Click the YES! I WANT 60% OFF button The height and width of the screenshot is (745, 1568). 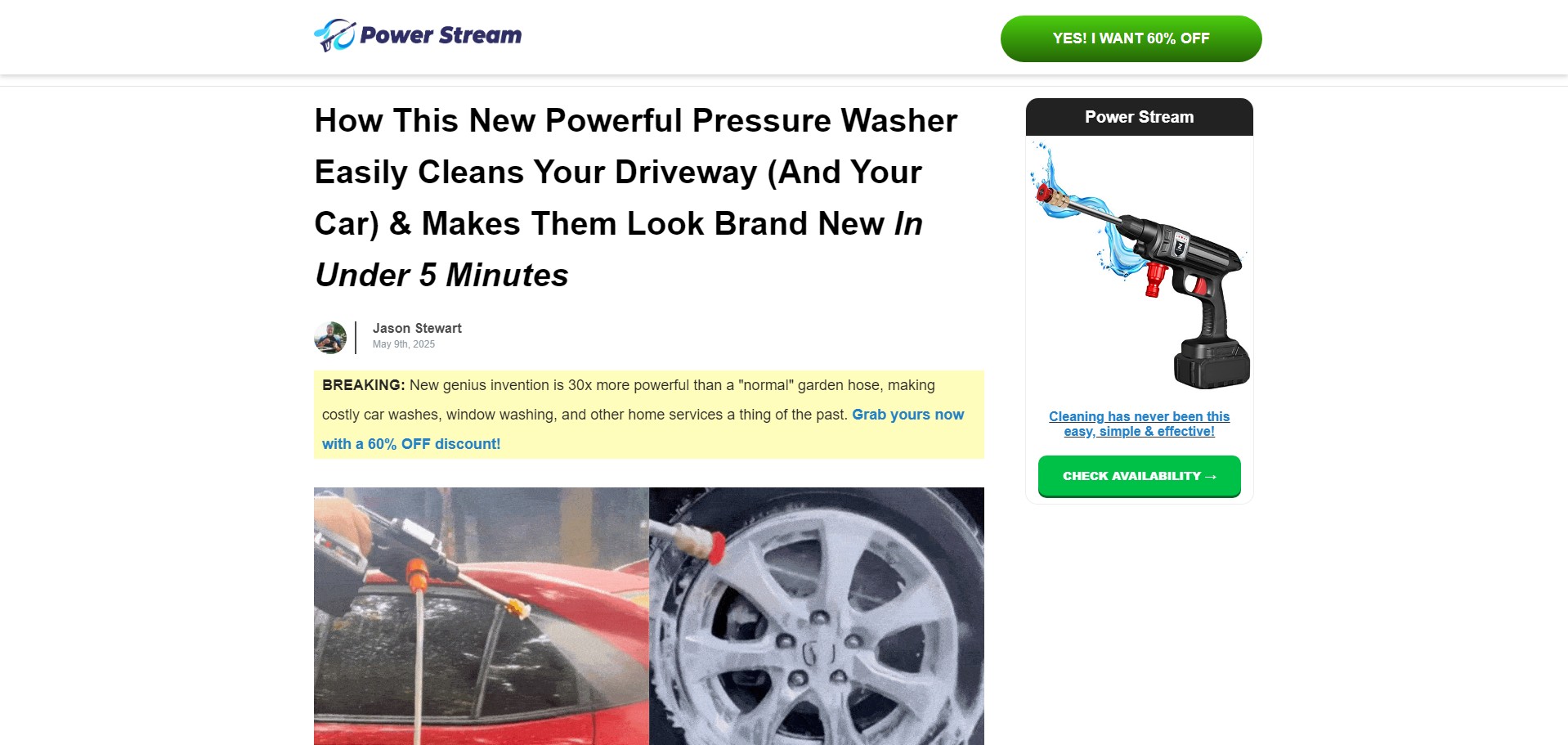pyautogui.click(x=1131, y=38)
